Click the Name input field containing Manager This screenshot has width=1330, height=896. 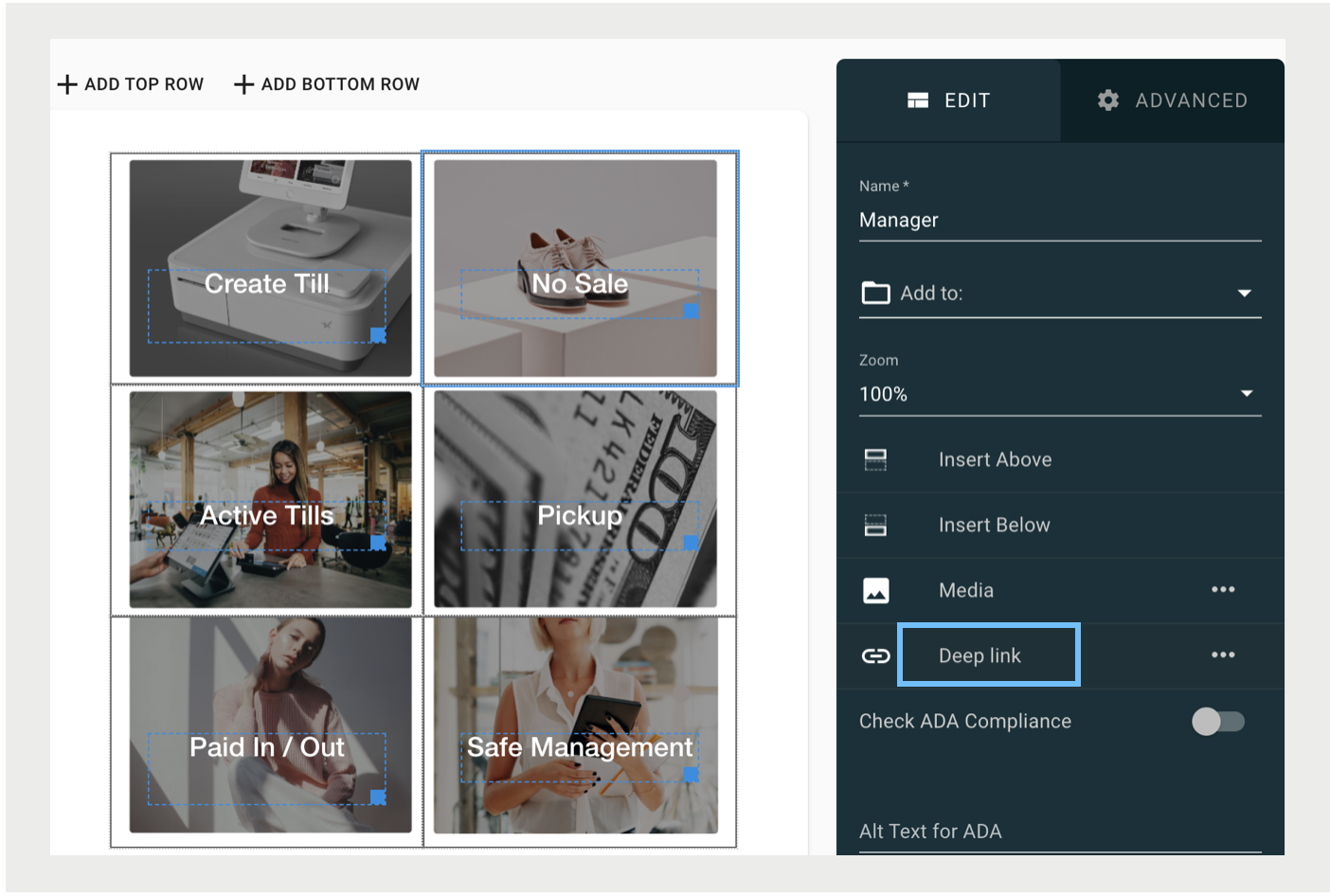pos(1060,221)
